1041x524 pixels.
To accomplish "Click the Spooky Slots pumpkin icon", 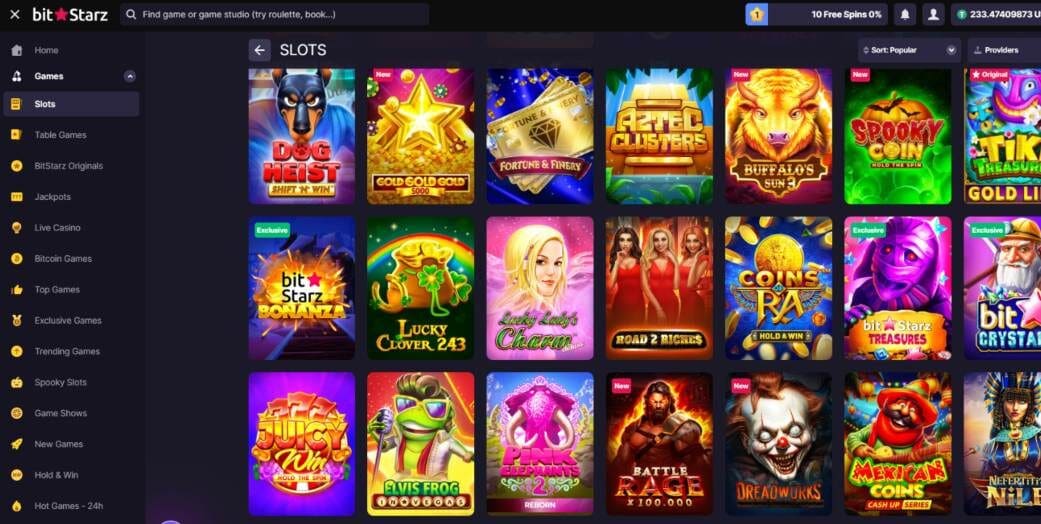I will pyautogui.click(x=17, y=383).
